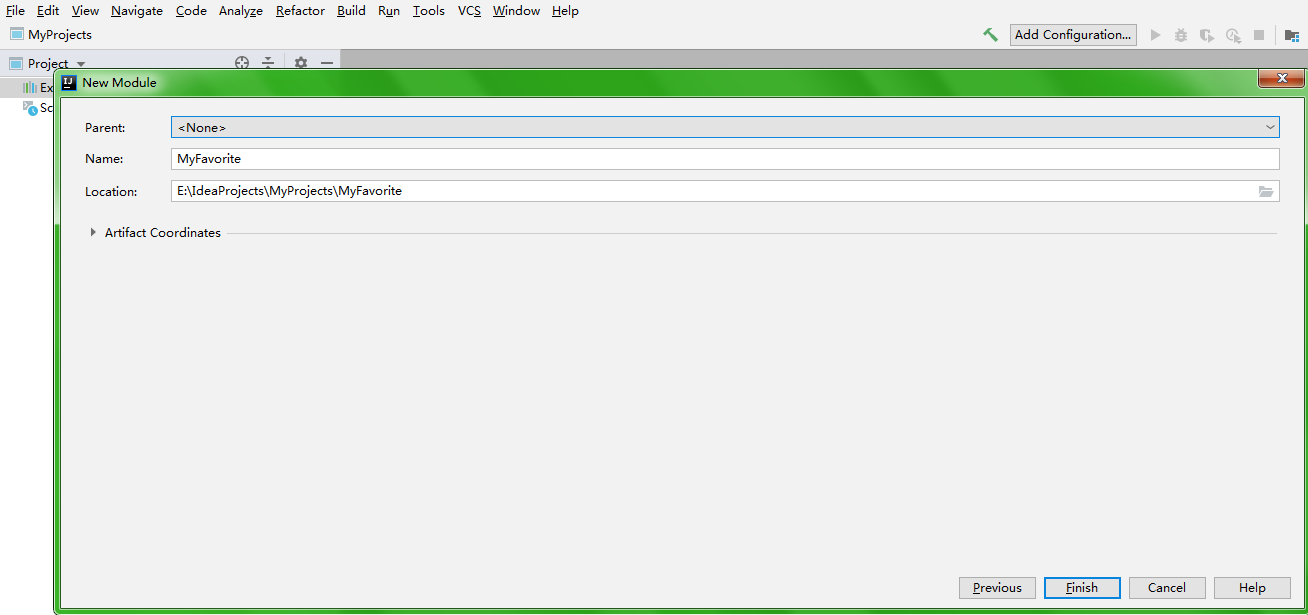Click the Finish button
Image resolution: width=1308 pixels, height=615 pixels.
coord(1082,588)
